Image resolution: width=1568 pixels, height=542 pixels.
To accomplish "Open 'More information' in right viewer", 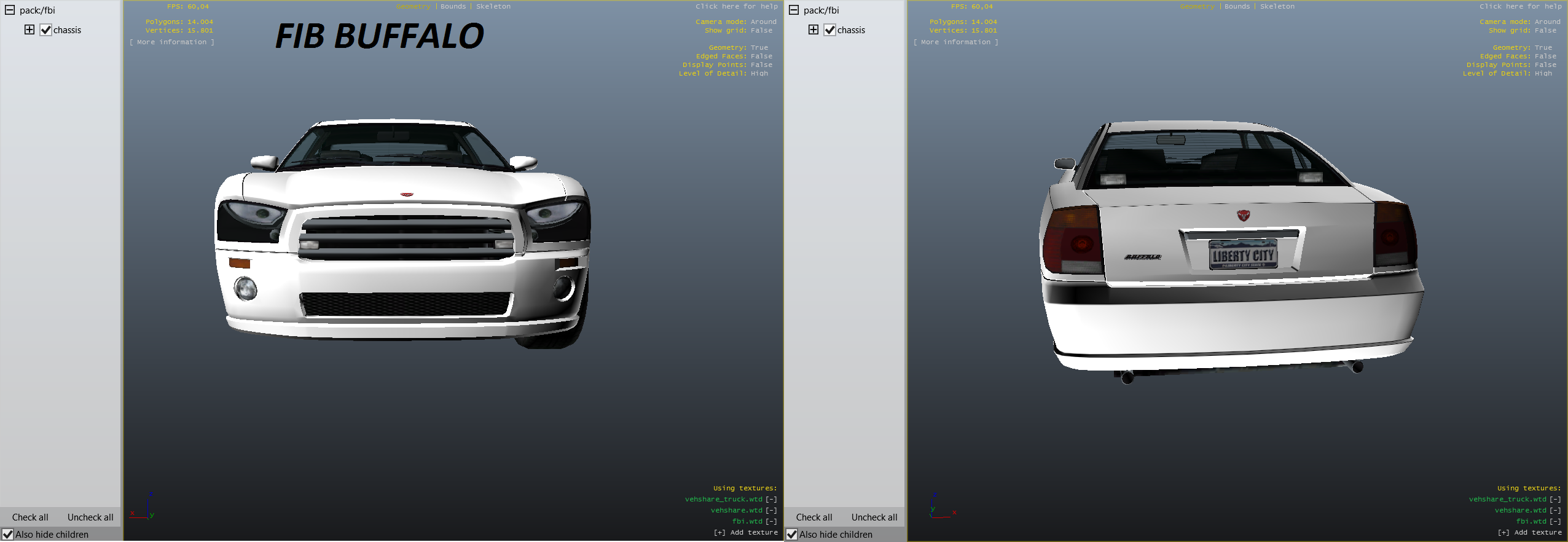I will click(x=956, y=42).
